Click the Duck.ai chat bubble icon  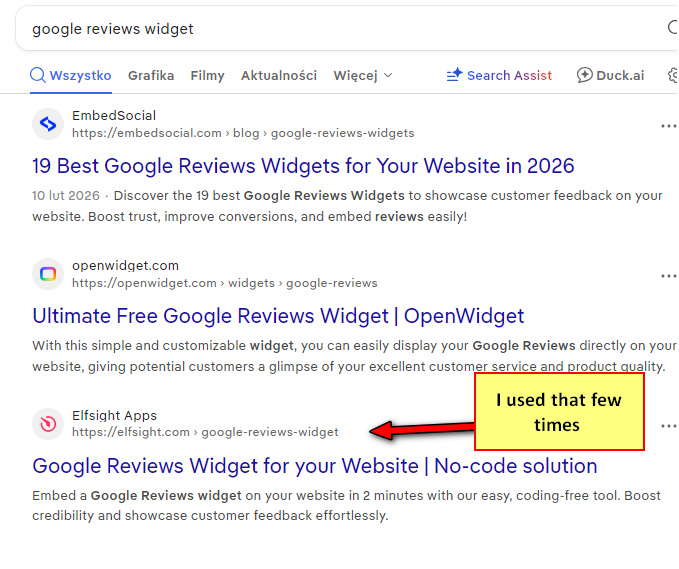click(585, 75)
